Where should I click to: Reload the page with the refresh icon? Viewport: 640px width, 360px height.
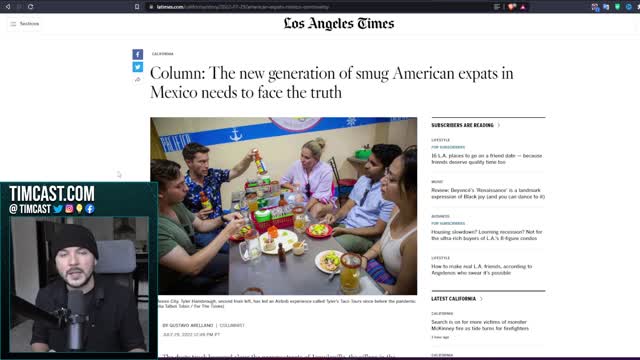point(31,7)
